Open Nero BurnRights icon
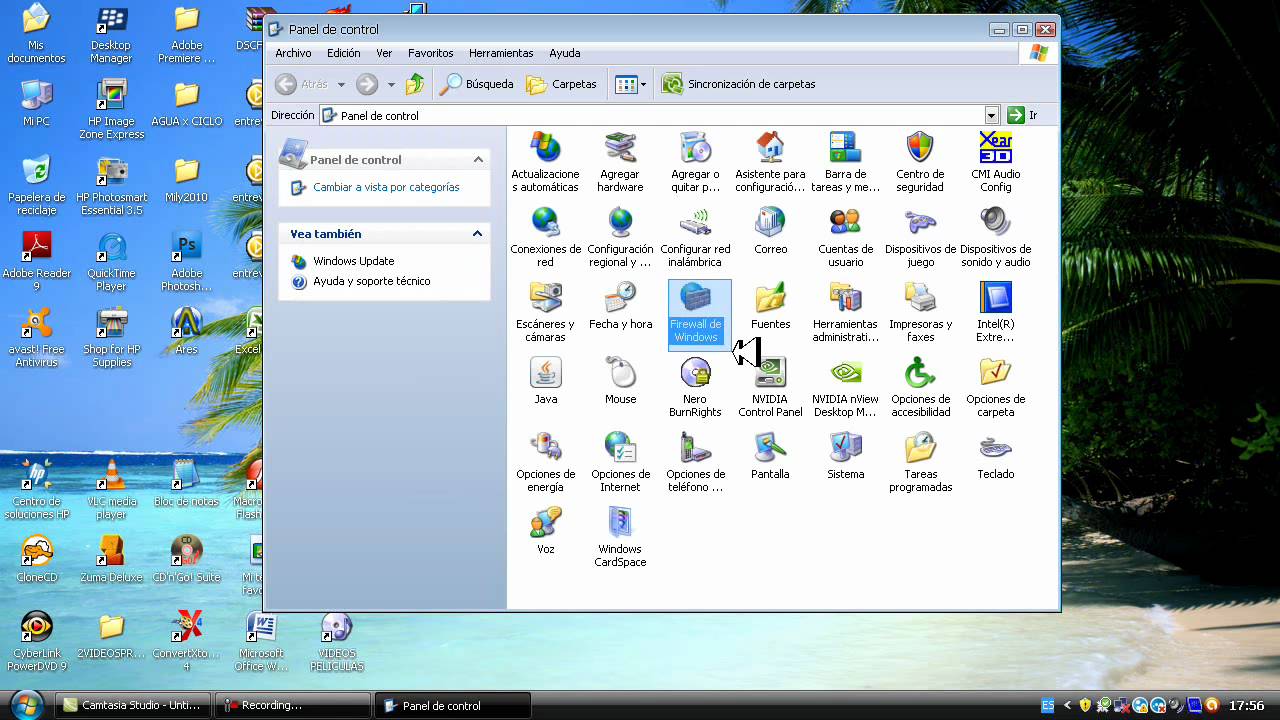1280x720 pixels. point(695,387)
